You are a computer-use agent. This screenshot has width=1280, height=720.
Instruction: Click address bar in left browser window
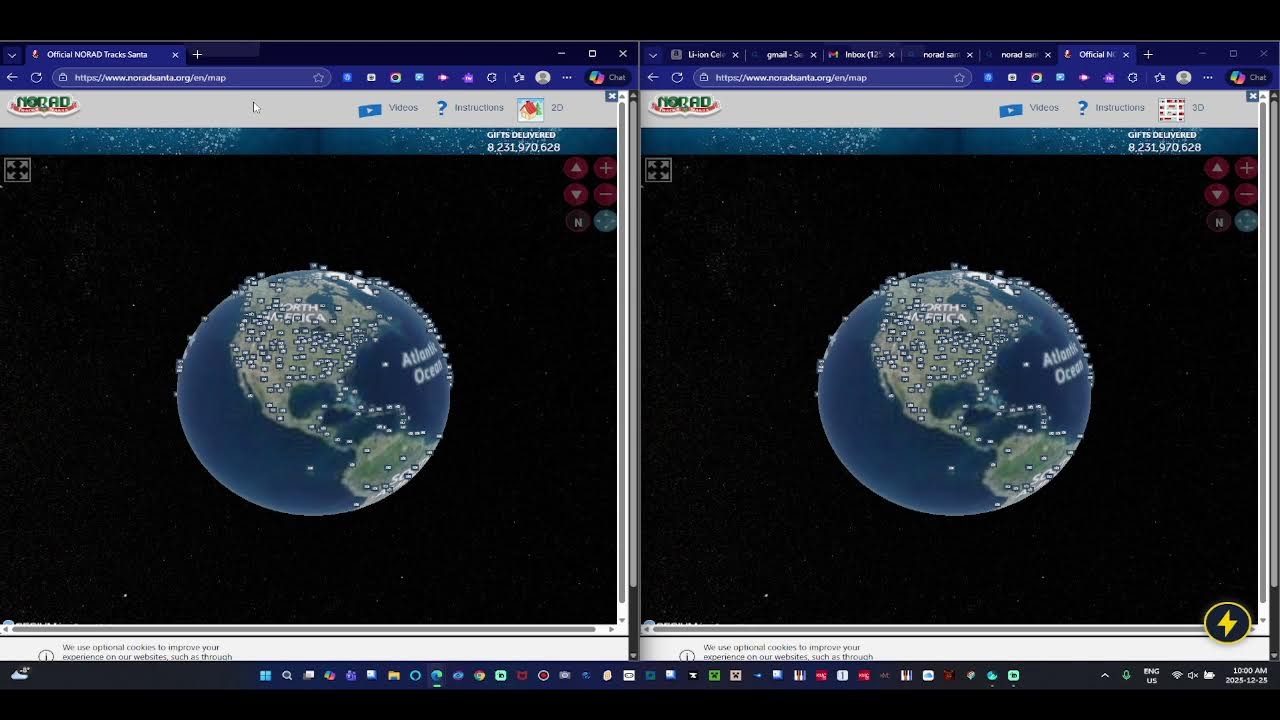(190, 77)
